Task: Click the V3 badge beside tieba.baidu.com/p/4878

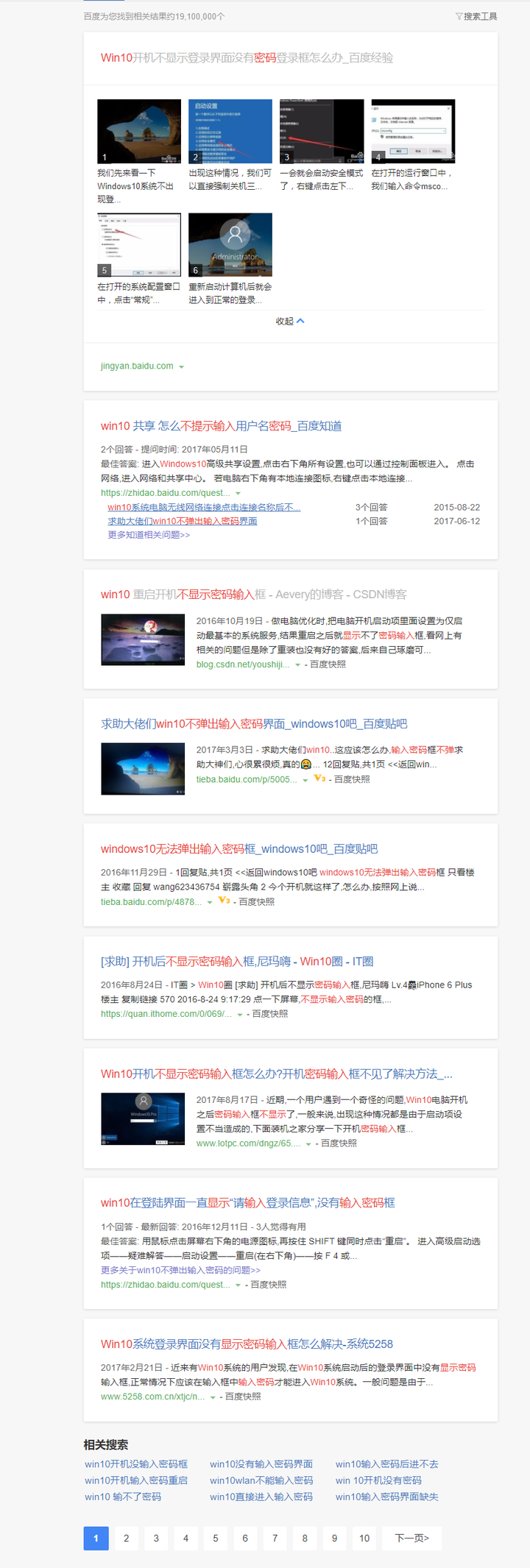Action: 225,901
